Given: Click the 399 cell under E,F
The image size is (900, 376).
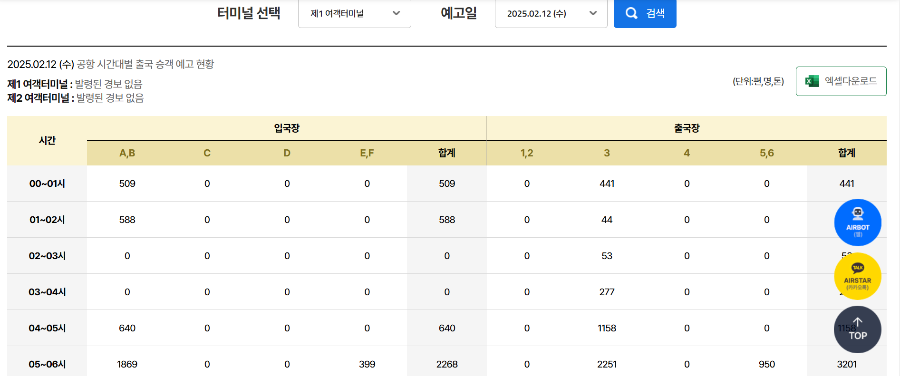Looking at the screenshot, I should pos(367,364).
